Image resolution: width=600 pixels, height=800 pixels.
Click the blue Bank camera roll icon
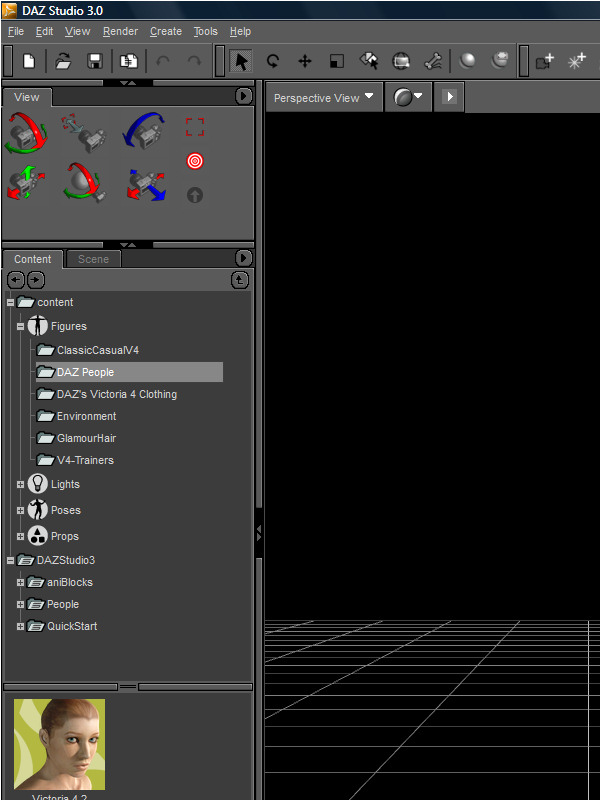pyautogui.click(x=144, y=130)
